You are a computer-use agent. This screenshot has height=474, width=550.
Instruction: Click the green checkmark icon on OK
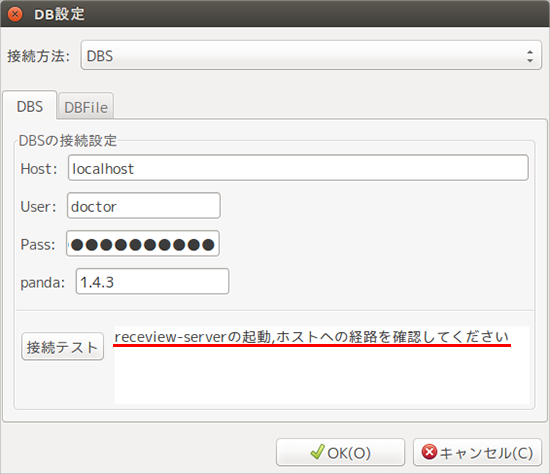[x=317, y=452]
